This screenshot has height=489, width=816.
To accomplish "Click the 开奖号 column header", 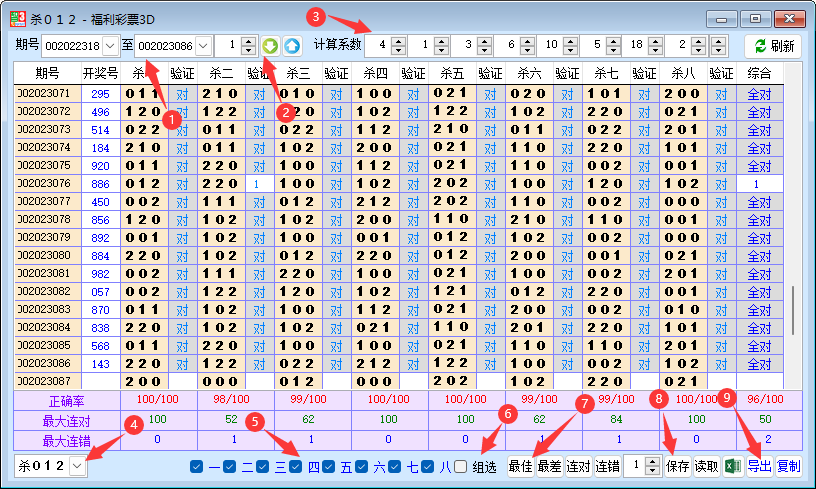I will tap(100, 73).
